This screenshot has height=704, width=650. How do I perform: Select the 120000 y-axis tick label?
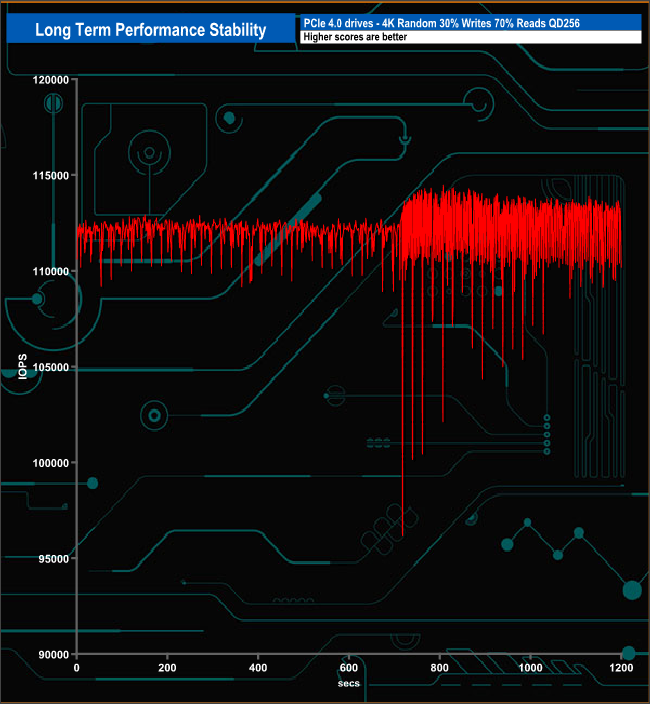[47, 80]
